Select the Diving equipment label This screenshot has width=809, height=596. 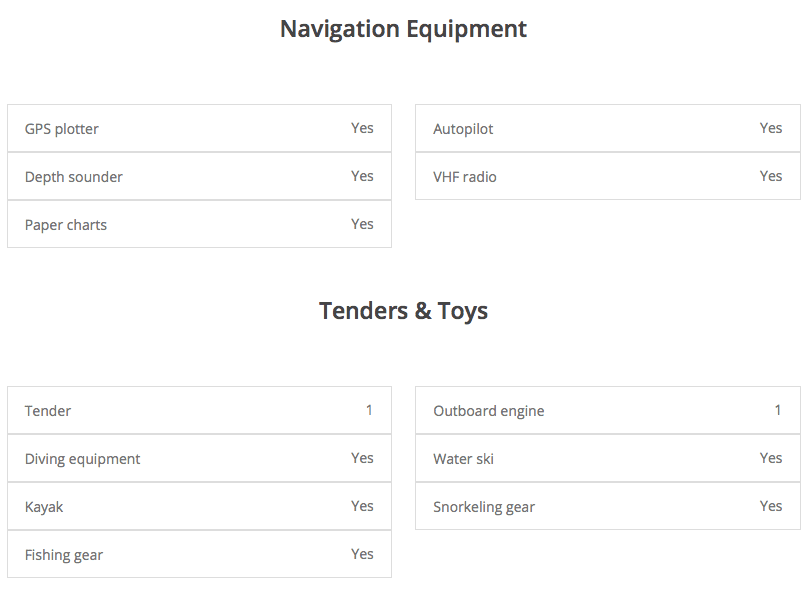click(82, 459)
